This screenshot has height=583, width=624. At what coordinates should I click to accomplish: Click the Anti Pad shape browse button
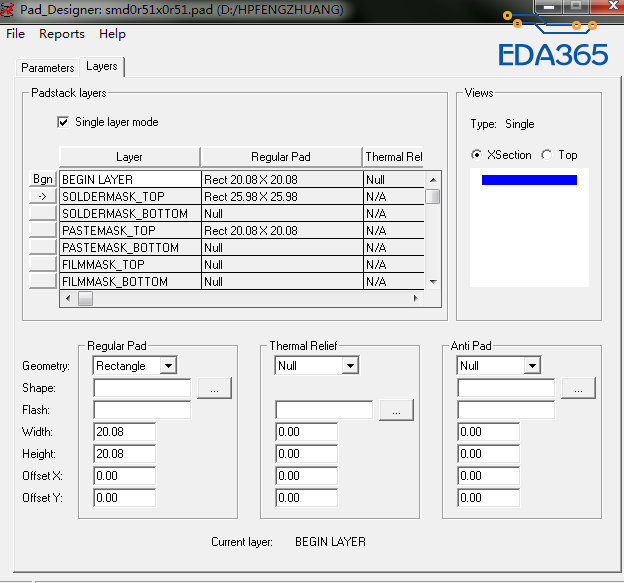[578, 388]
